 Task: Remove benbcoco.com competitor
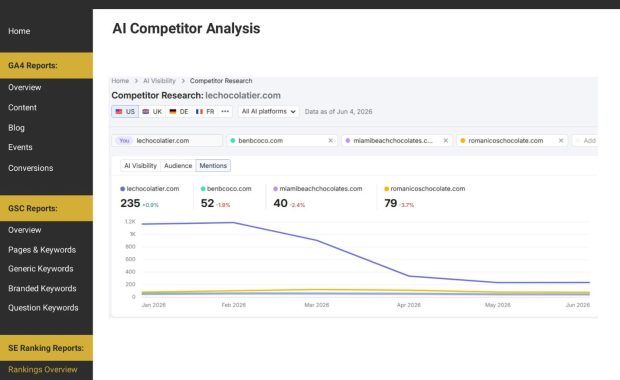click(331, 140)
